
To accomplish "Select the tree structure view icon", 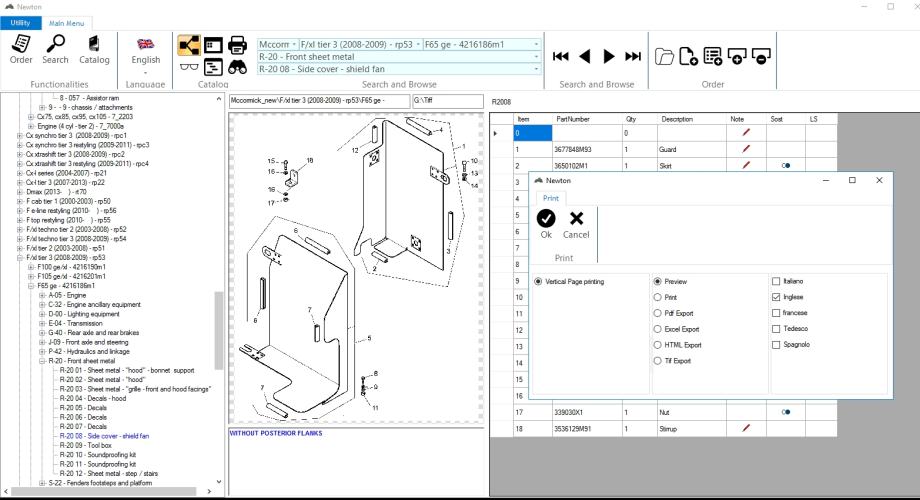I will 188,45.
